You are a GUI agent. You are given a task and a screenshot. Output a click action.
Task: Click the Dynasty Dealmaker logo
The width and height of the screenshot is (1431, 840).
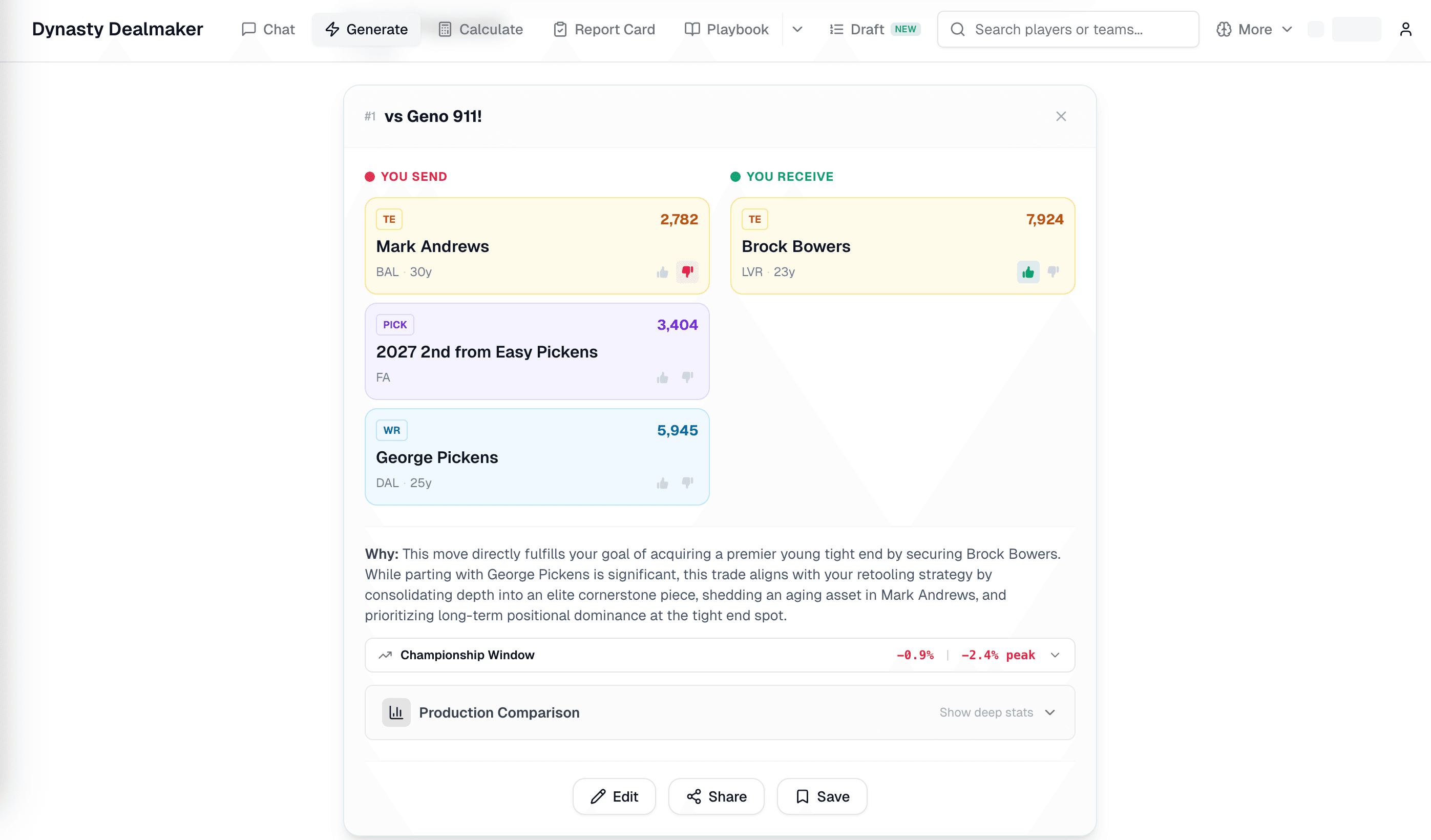pos(118,29)
